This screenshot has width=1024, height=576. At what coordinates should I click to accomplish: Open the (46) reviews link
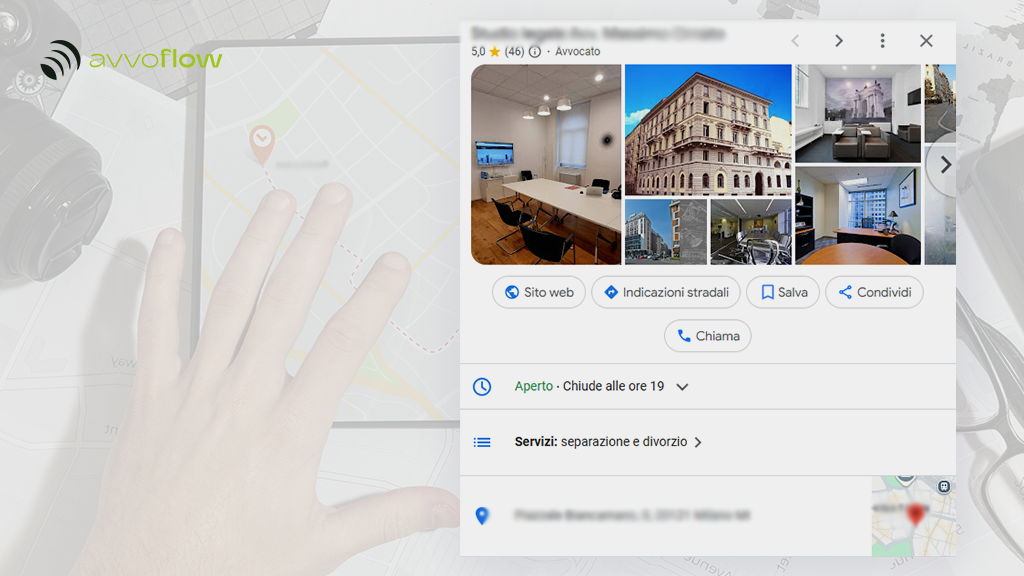point(514,51)
